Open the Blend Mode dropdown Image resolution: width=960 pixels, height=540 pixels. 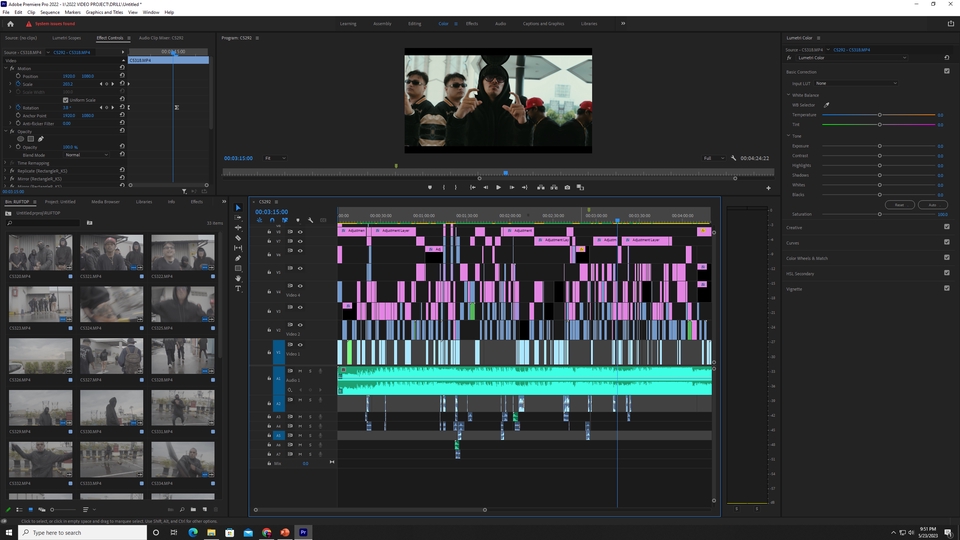tap(86, 155)
